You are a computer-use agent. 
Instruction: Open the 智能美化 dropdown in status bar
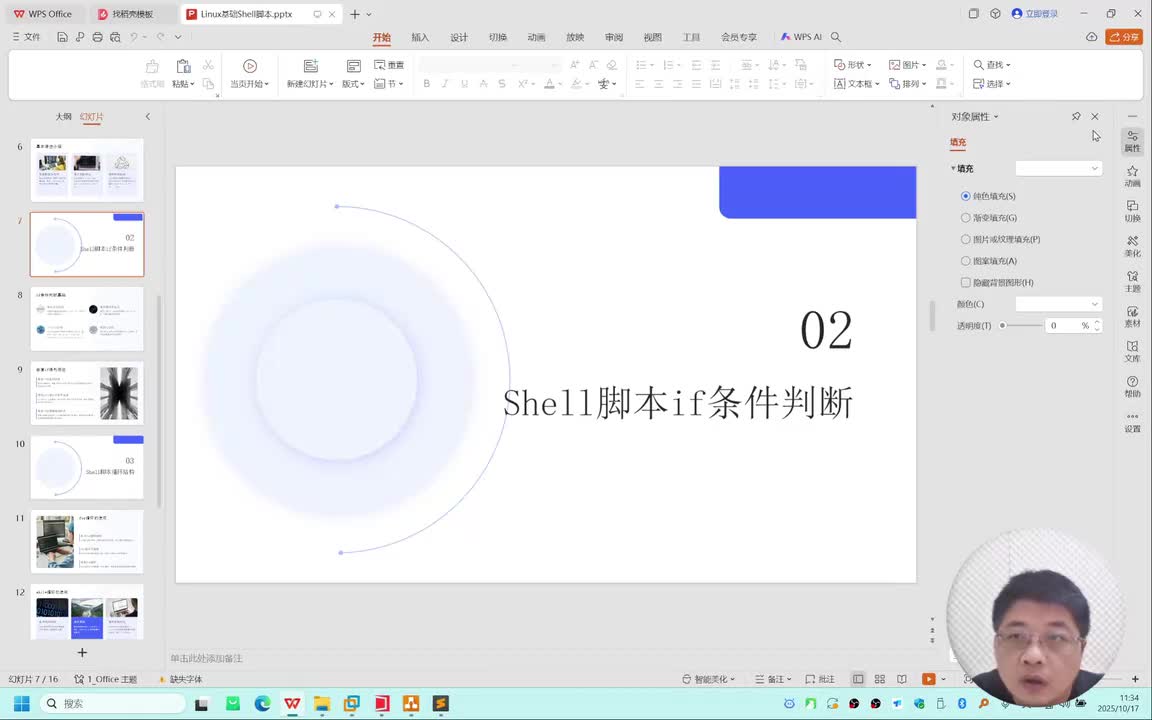[708, 679]
